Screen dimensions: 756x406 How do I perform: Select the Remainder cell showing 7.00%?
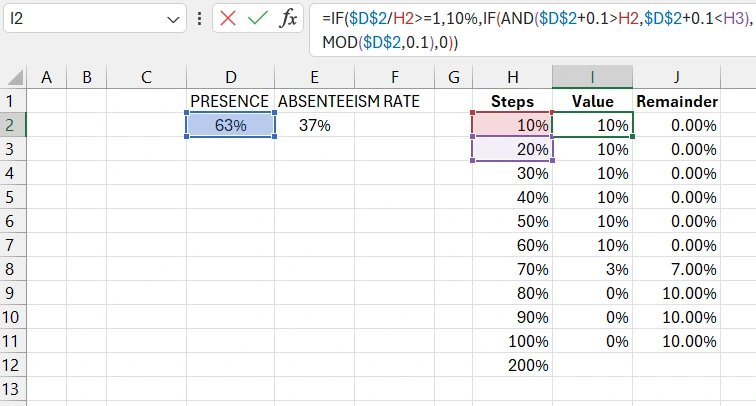(676, 269)
